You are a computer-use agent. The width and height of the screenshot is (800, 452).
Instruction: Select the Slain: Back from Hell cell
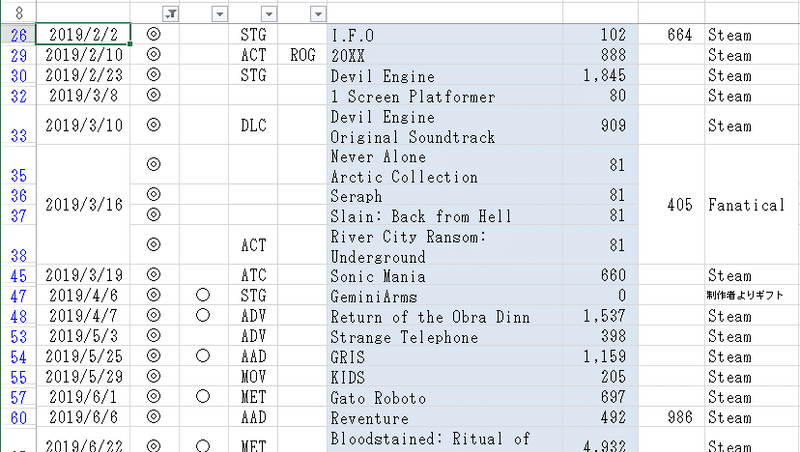point(445,215)
